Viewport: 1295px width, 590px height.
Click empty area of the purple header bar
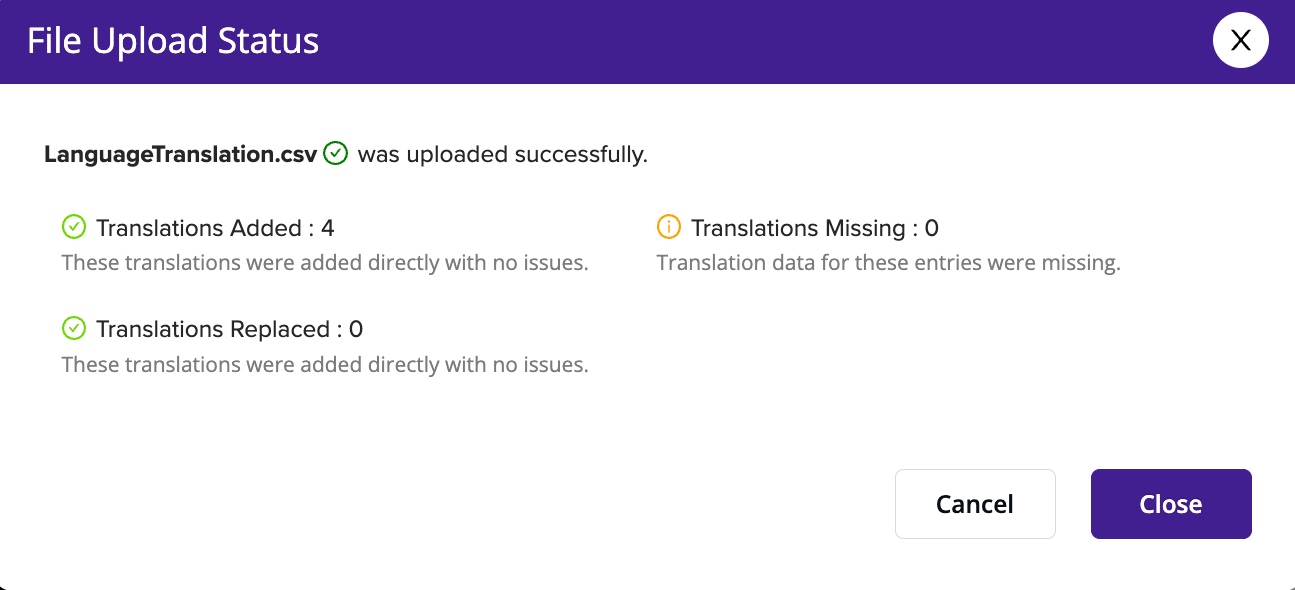coord(760,41)
